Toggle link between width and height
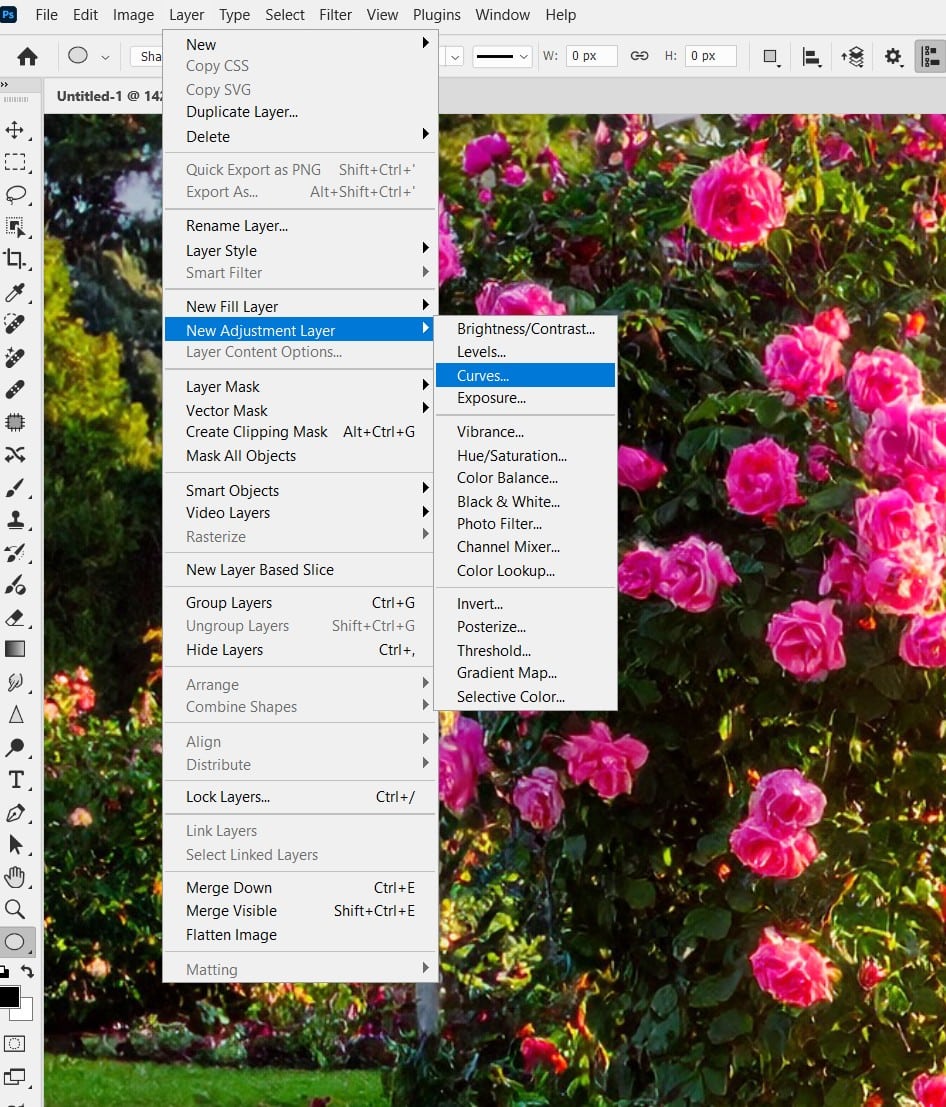This screenshot has width=946, height=1107. coord(639,56)
